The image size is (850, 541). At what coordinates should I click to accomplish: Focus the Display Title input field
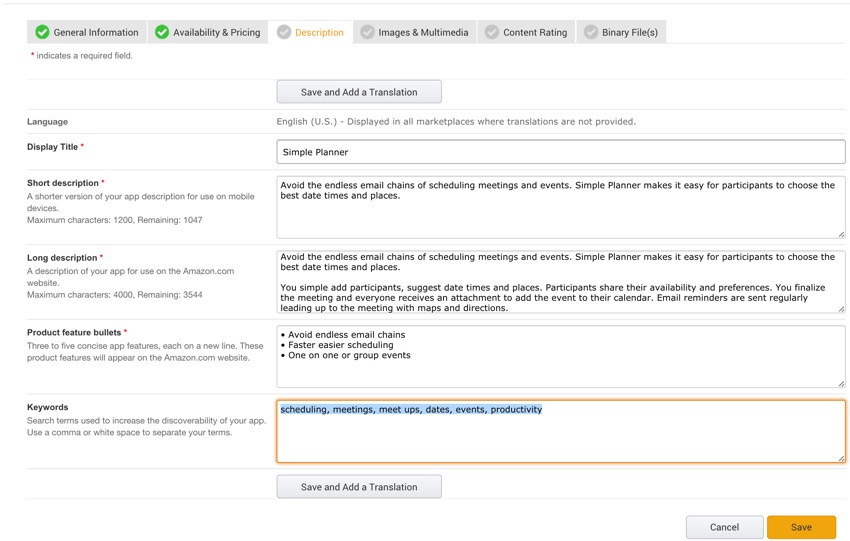pyautogui.click(x=560, y=152)
